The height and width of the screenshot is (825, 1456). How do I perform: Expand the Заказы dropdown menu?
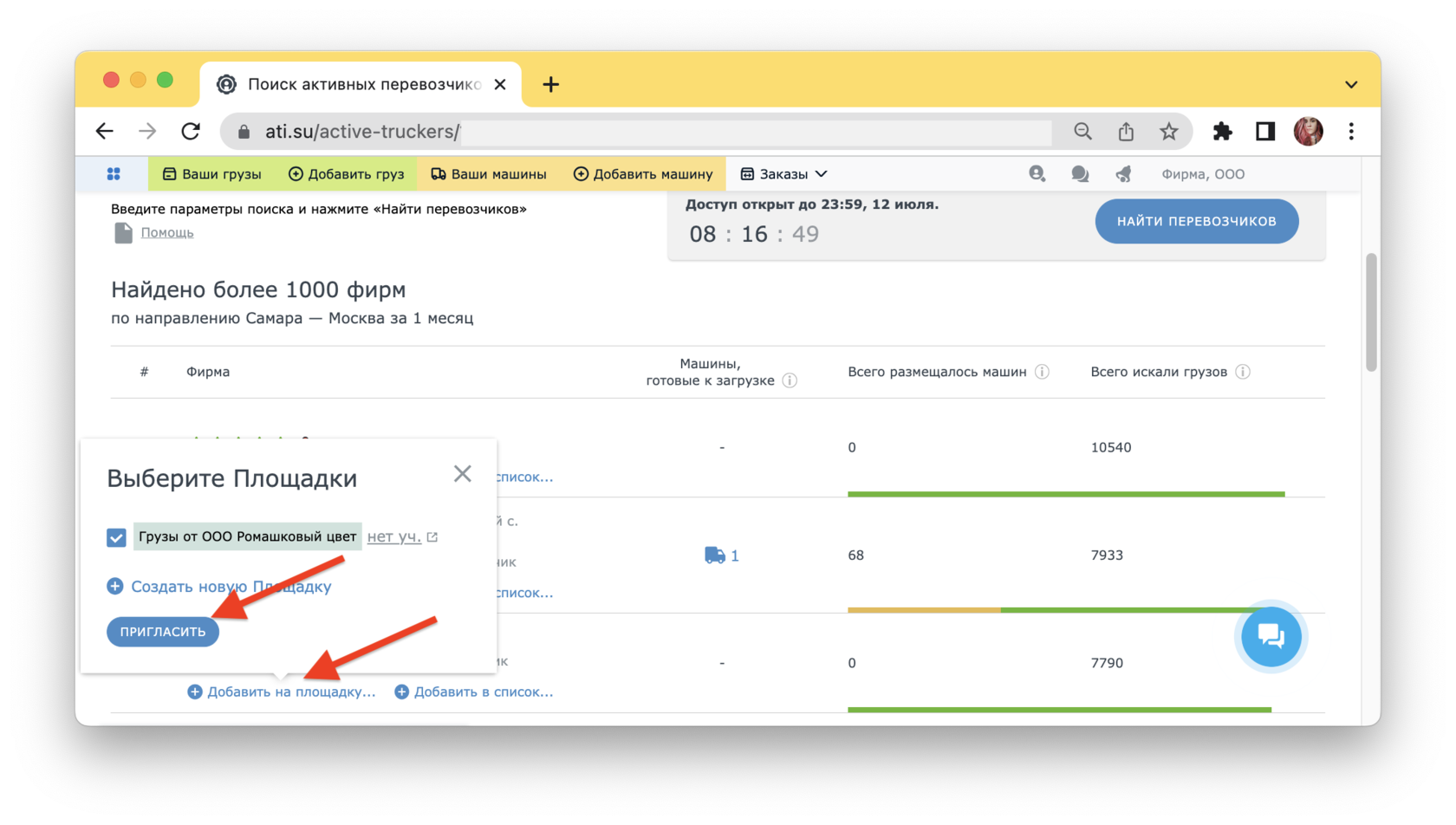click(x=783, y=174)
